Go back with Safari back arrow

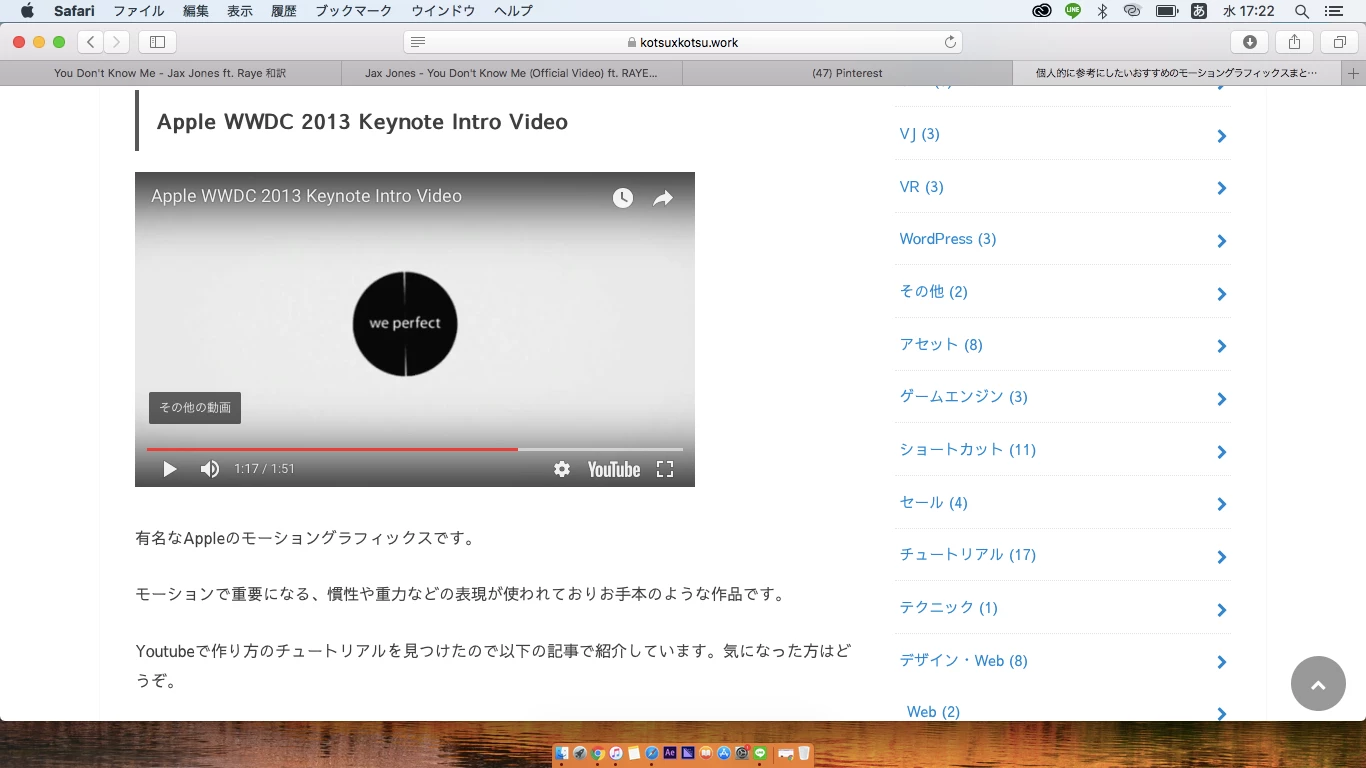[x=91, y=42]
